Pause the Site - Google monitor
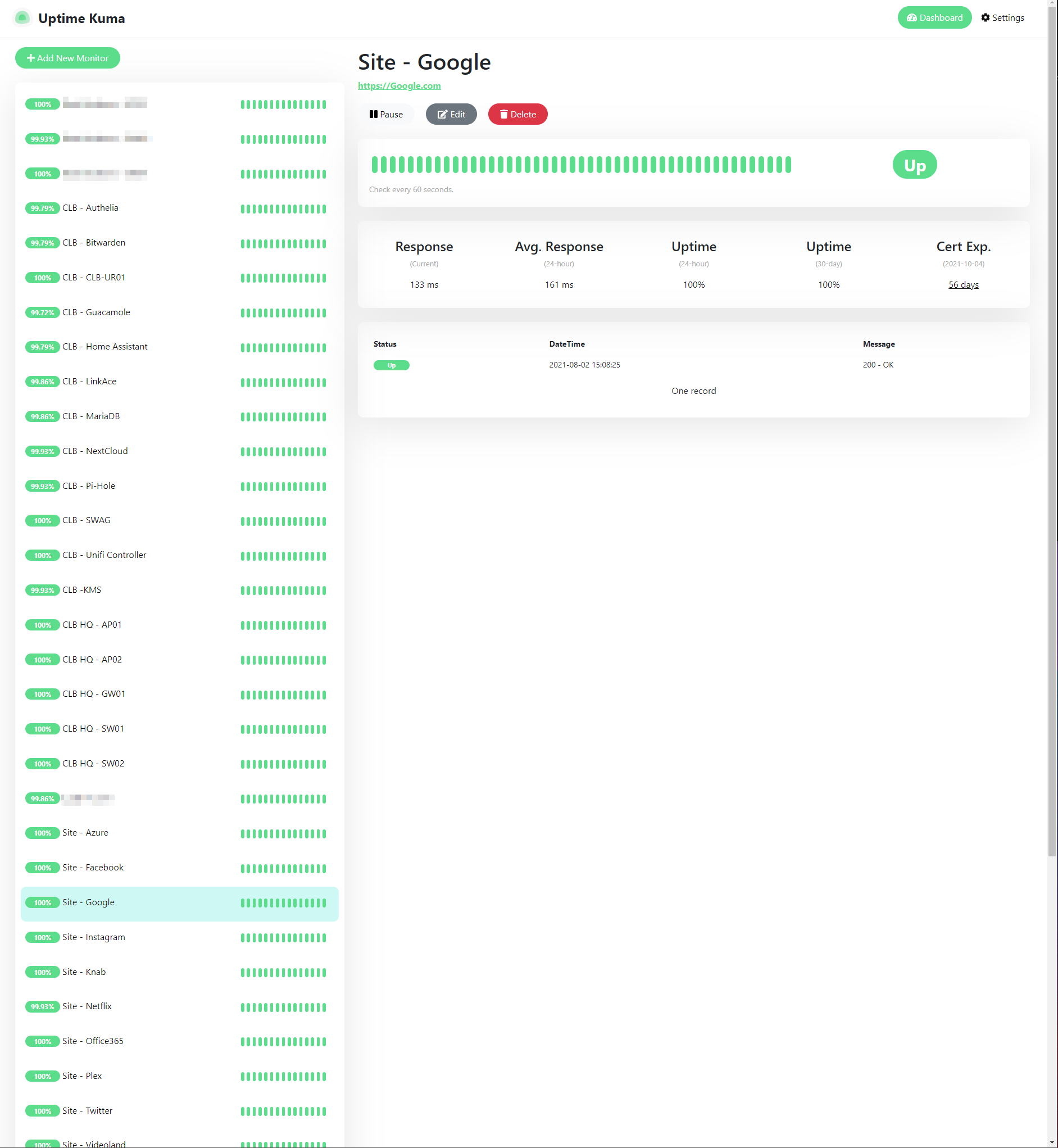The image size is (1058, 1148). tap(386, 115)
